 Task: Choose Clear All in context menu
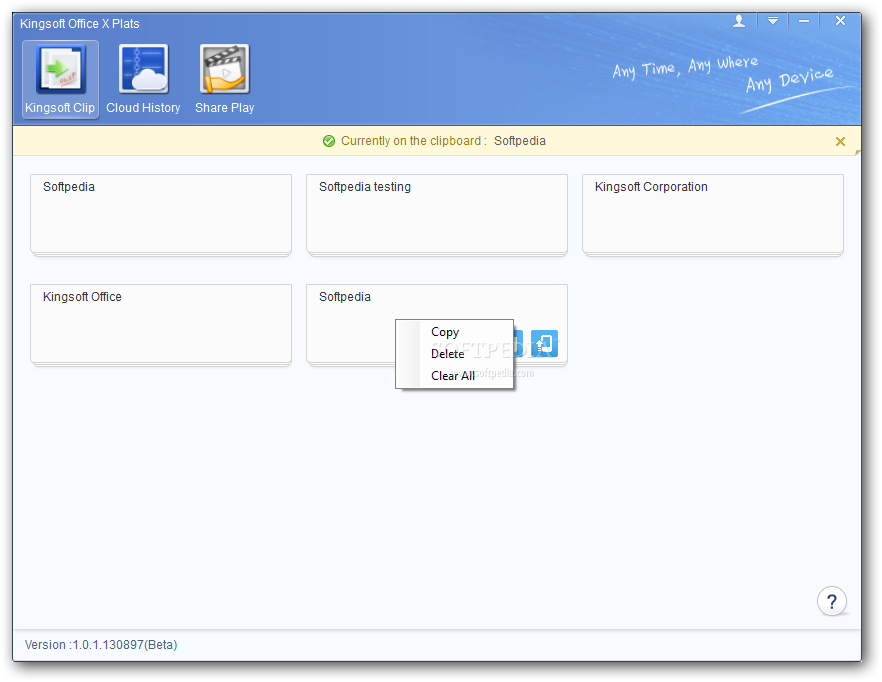coord(452,376)
